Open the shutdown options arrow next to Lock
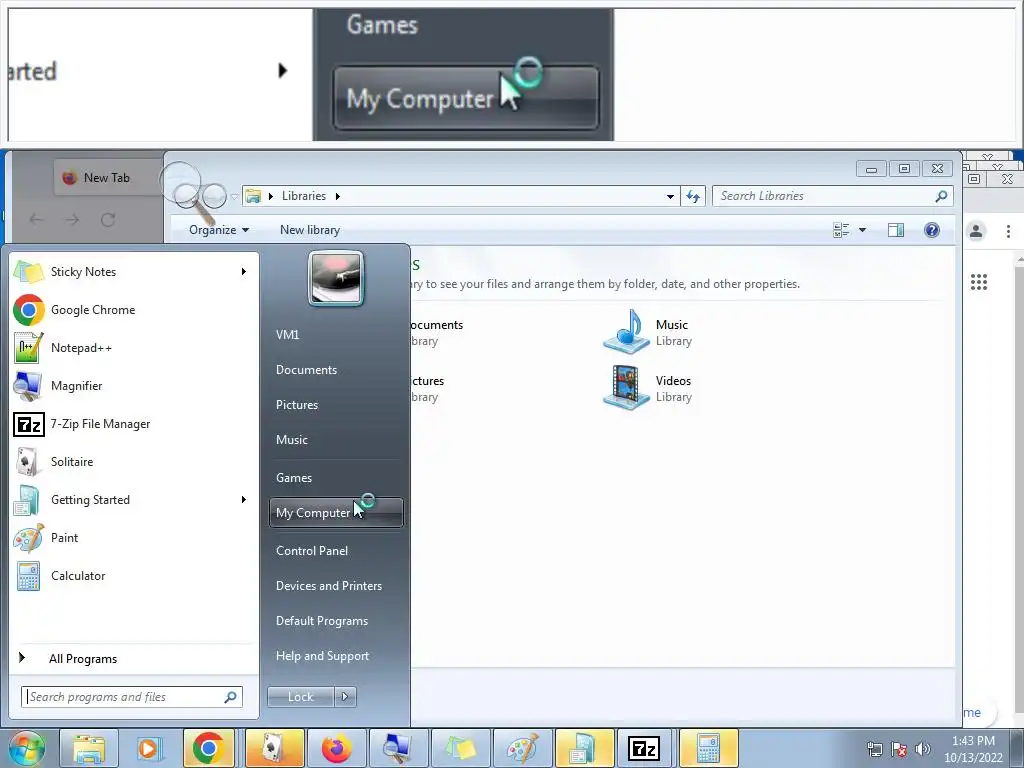Screen dimensions: 1024x768 (345, 697)
